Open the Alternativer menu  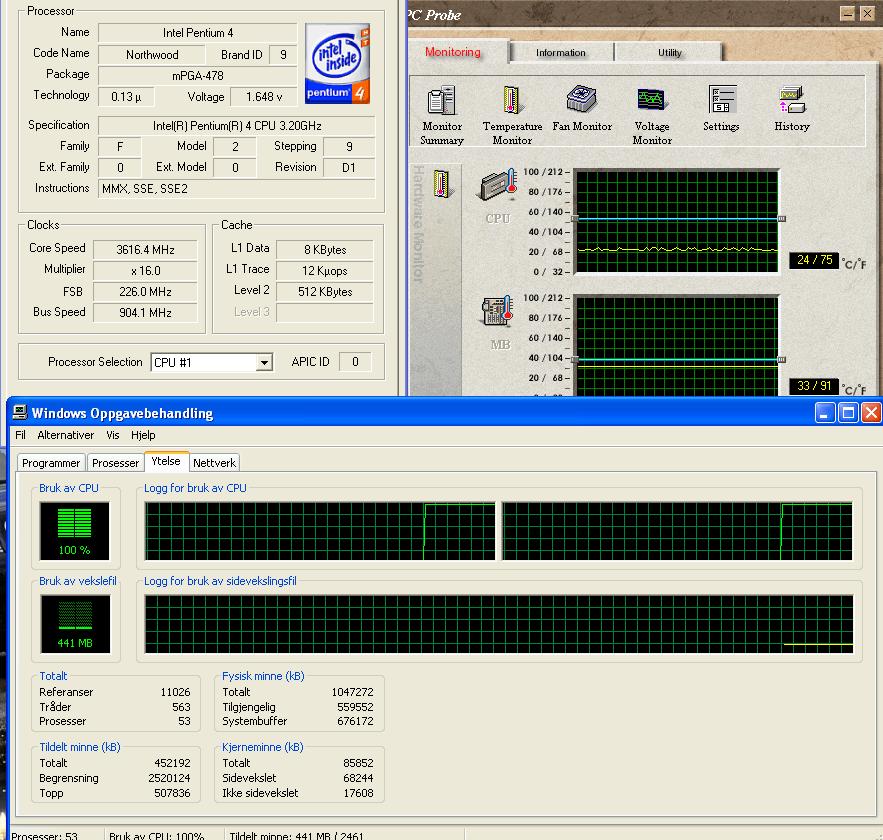coord(66,435)
